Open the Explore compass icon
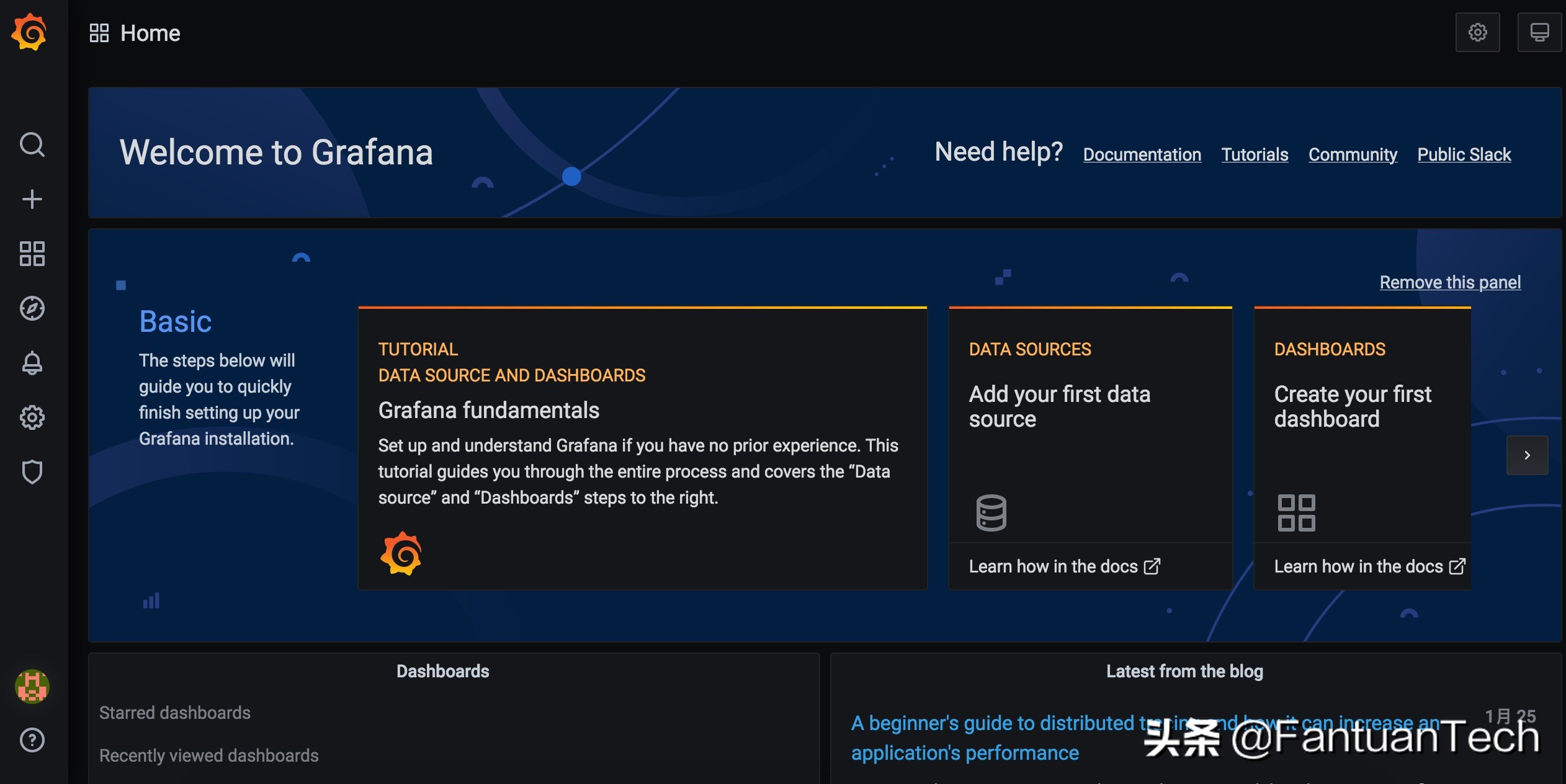 click(x=32, y=308)
